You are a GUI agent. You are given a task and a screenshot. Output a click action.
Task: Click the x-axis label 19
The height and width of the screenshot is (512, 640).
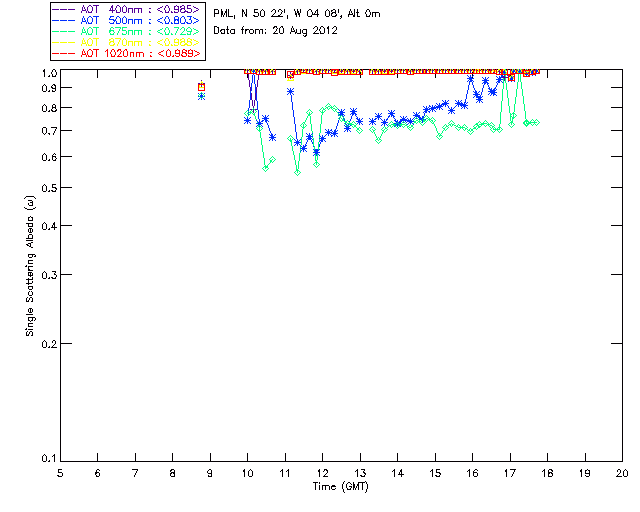click(x=585, y=473)
